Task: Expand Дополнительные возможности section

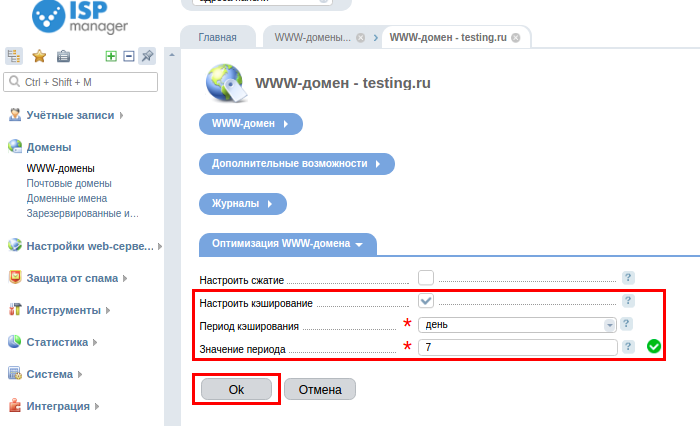Action: coord(297,164)
